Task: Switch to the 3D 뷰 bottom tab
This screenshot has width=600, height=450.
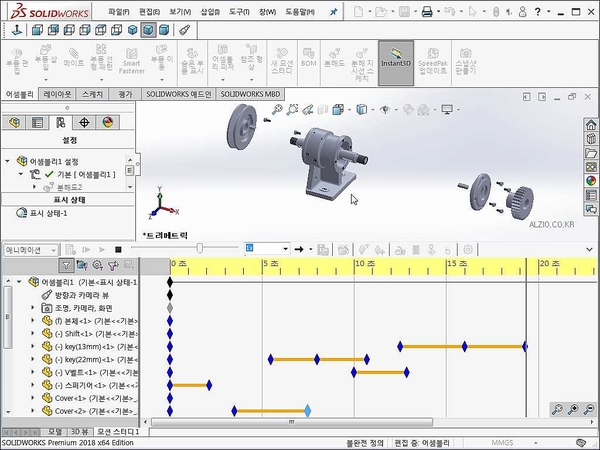Action: [80, 432]
